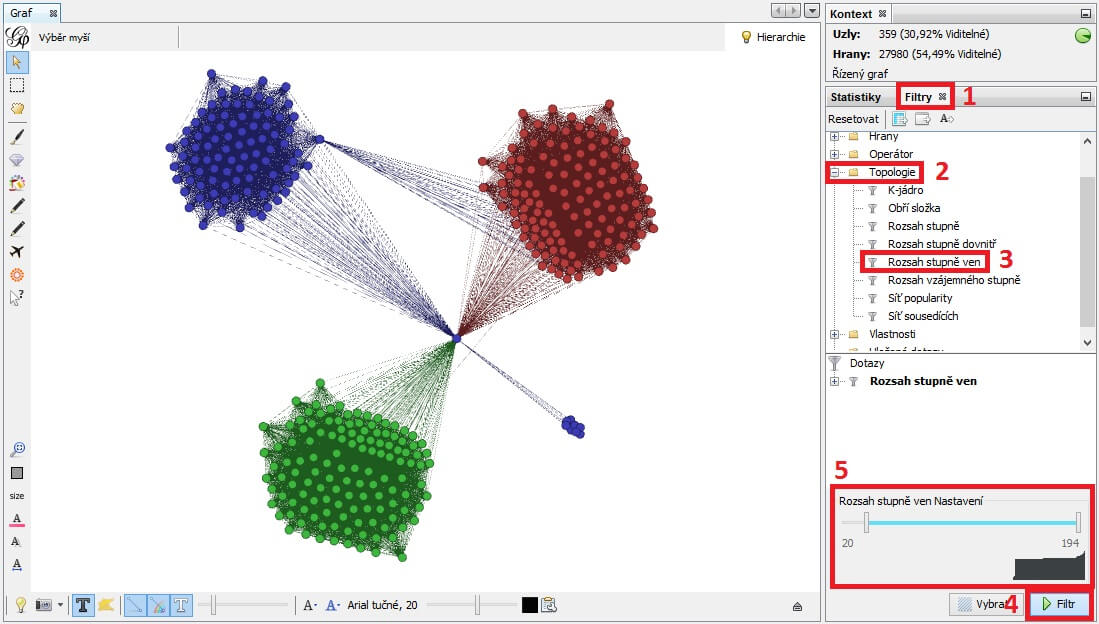Click the magnifier center-on-graph icon
The image size is (1099, 624).
coord(17,449)
